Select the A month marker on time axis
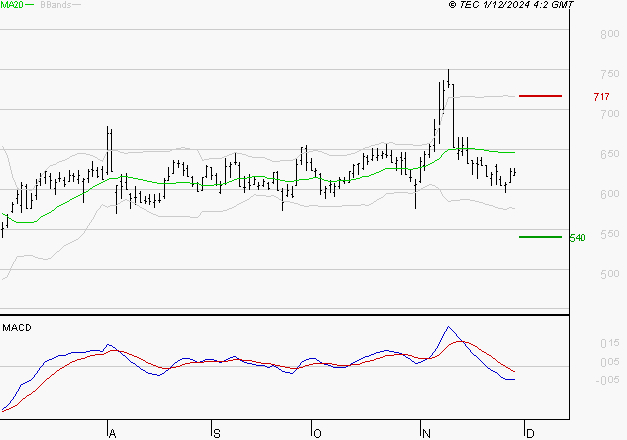 pos(112,432)
